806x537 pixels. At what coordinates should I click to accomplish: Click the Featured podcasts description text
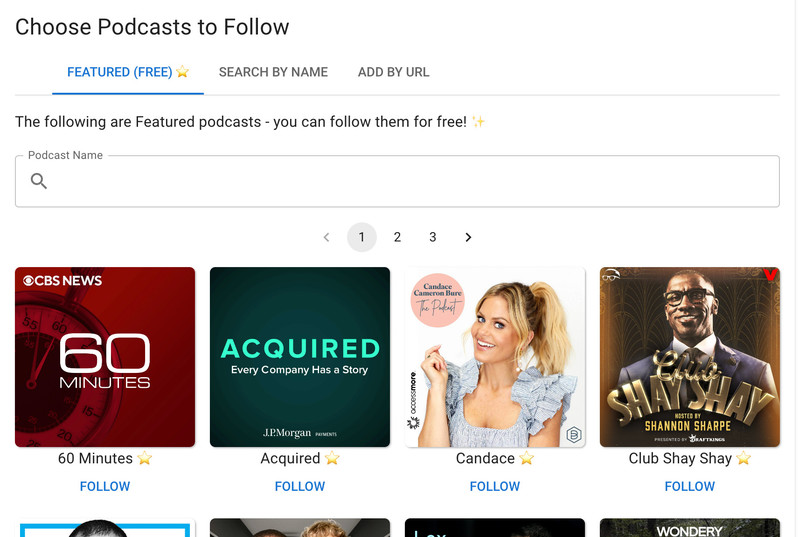click(250, 122)
